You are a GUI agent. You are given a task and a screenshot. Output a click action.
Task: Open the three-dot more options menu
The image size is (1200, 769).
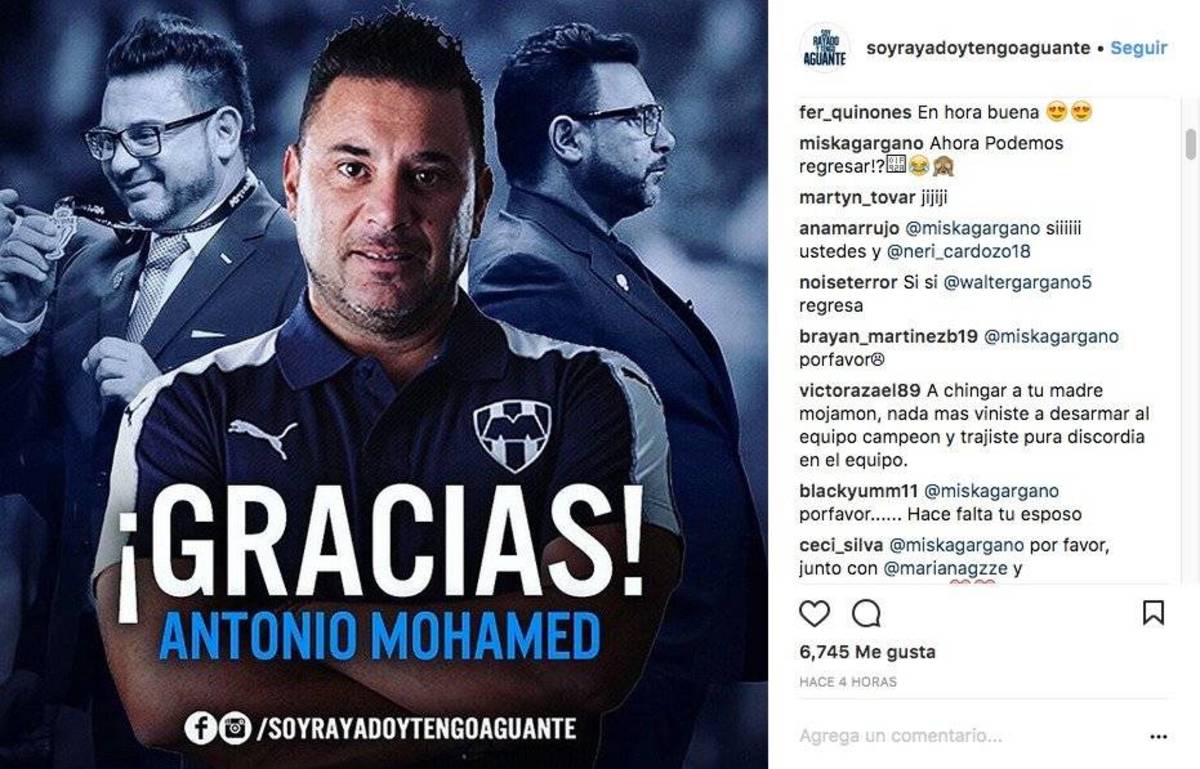(x=1159, y=737)
